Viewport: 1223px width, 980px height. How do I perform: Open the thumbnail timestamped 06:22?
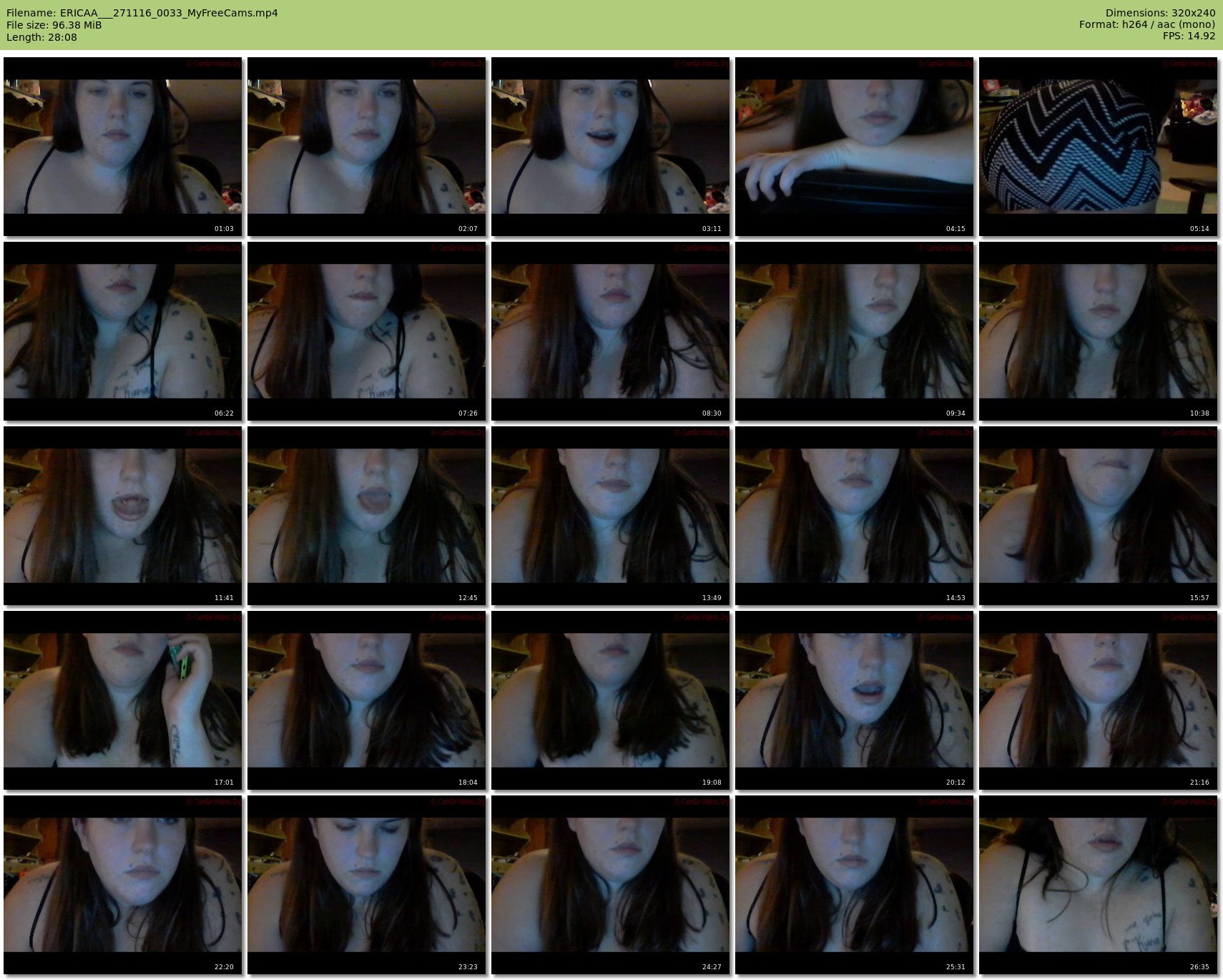122,331
